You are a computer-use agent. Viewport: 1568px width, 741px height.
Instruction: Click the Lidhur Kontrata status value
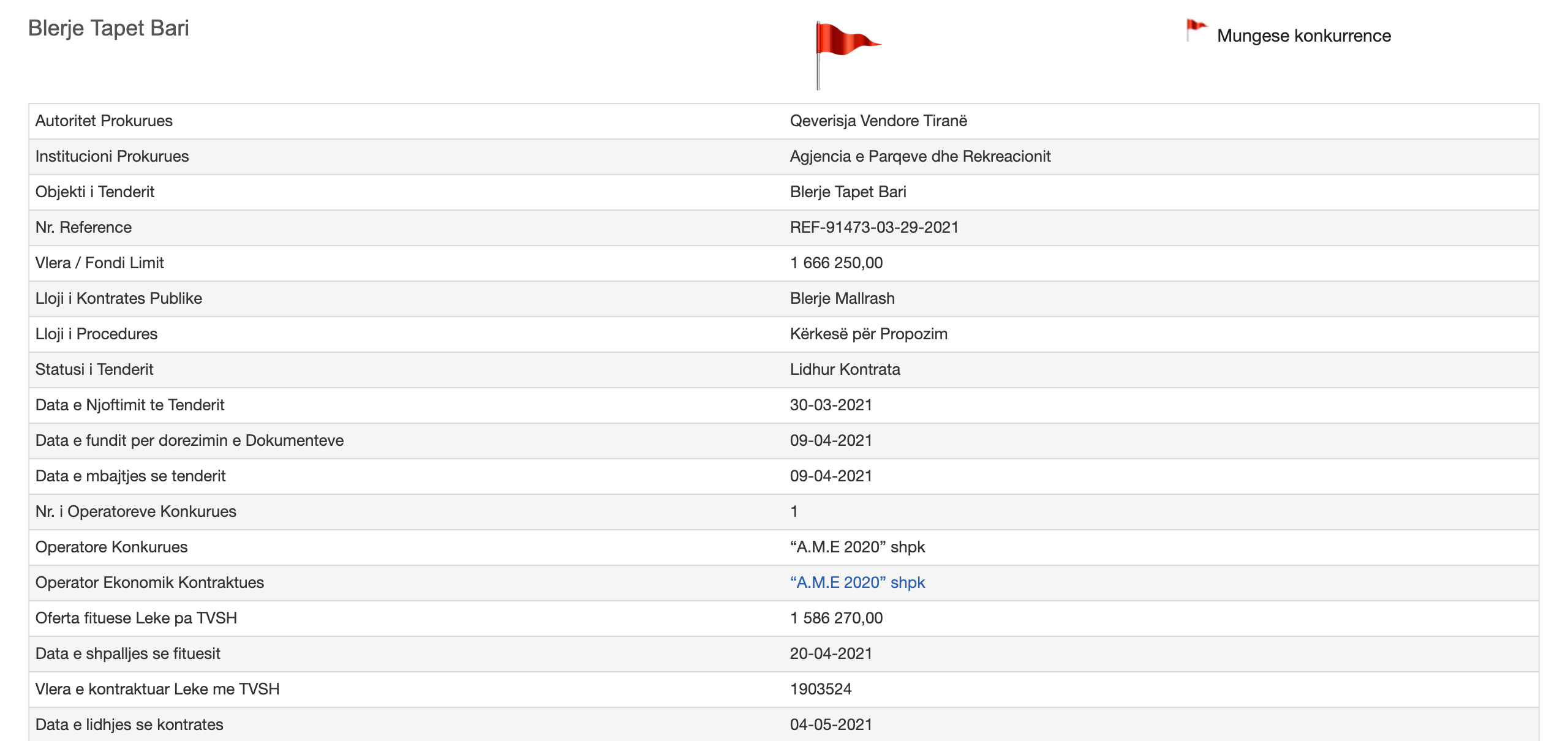[x=845, y=369]
